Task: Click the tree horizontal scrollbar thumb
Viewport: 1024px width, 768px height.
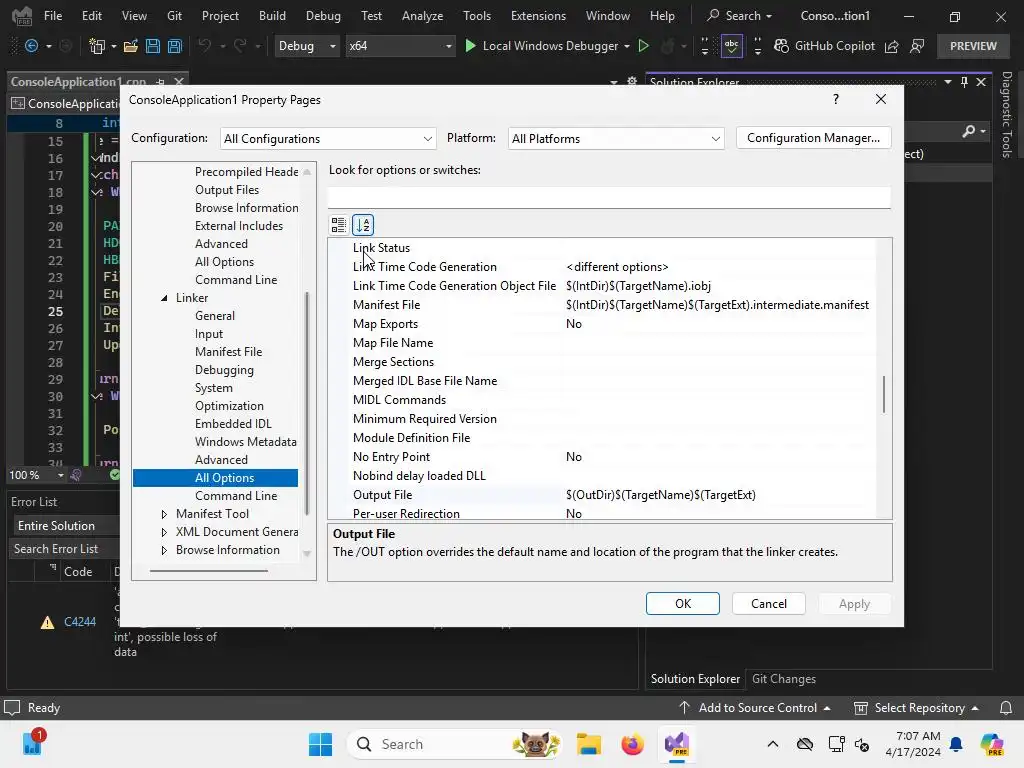Action: tap(209, 571)
